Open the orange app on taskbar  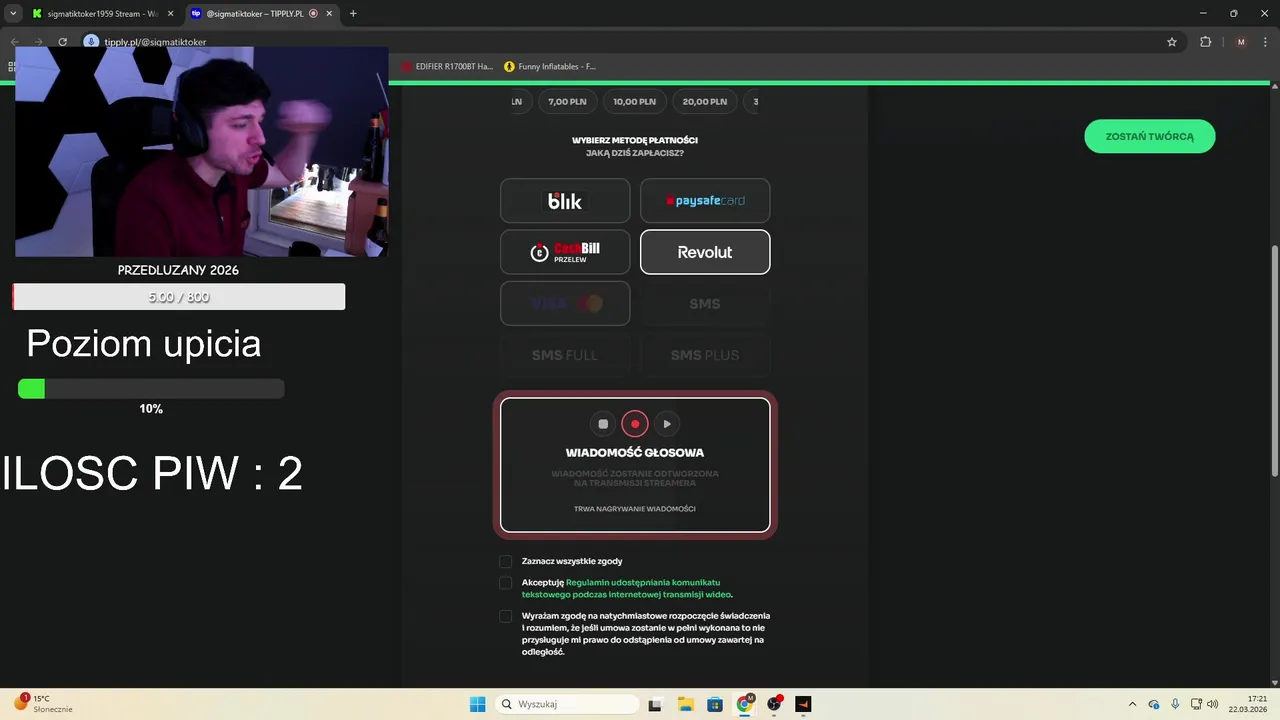point(803,704)
